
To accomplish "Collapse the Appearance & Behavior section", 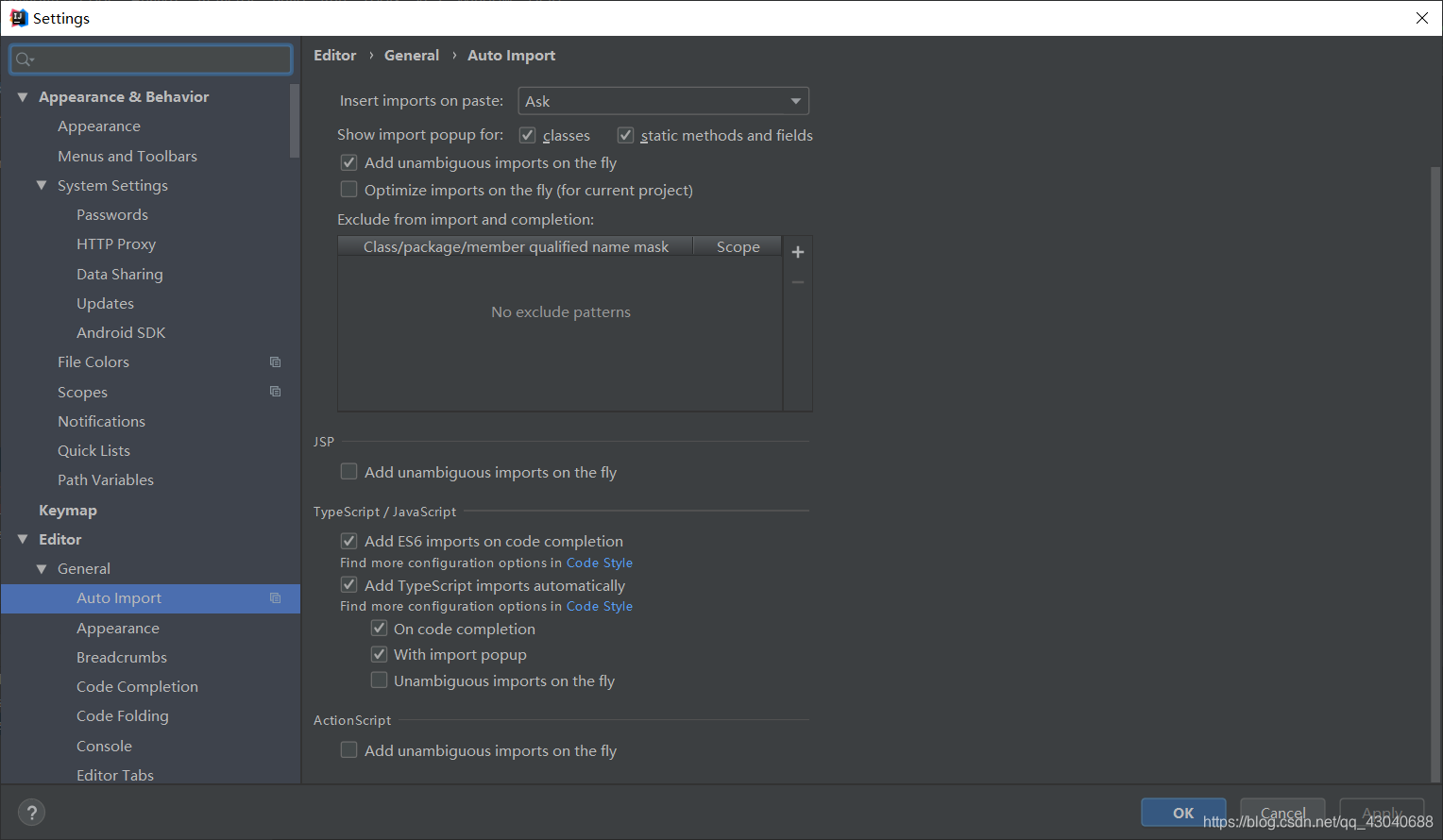I will (23, 97).
